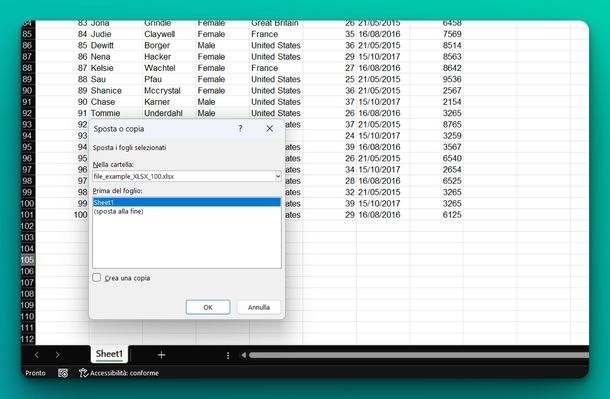Tick the 'Crea una copia' checkbox

pyautogui.click(x=96, y=277)
